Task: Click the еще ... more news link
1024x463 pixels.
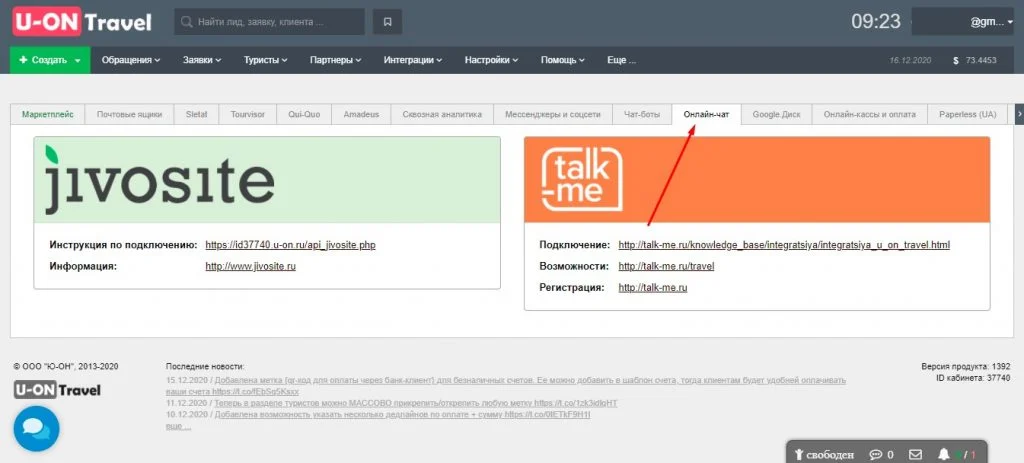Action: [178, 426]
